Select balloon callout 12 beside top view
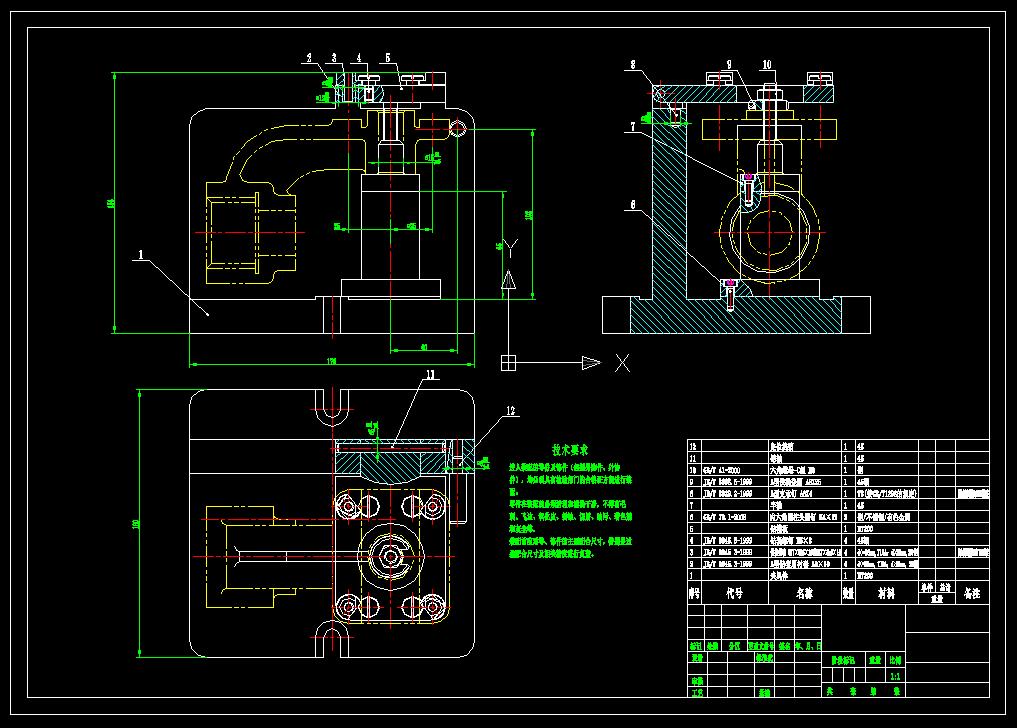This screenshot has height=728, width=1017. 511,411
